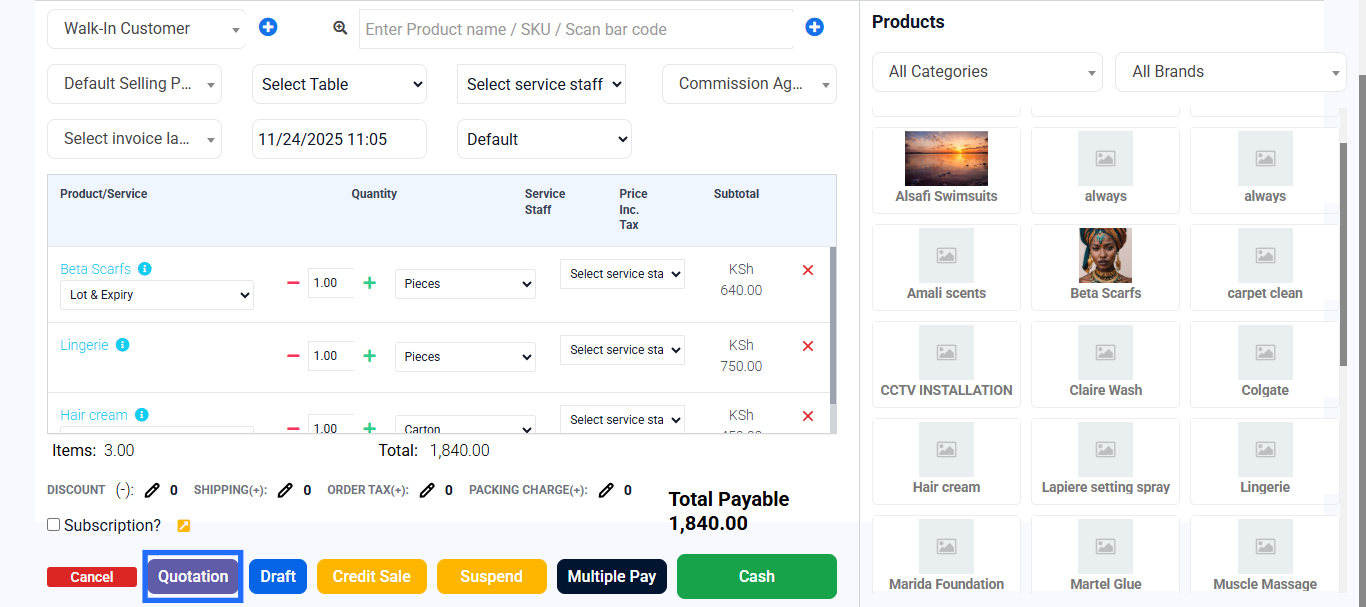Remove the Beta Scarfs row

point(808,270)
